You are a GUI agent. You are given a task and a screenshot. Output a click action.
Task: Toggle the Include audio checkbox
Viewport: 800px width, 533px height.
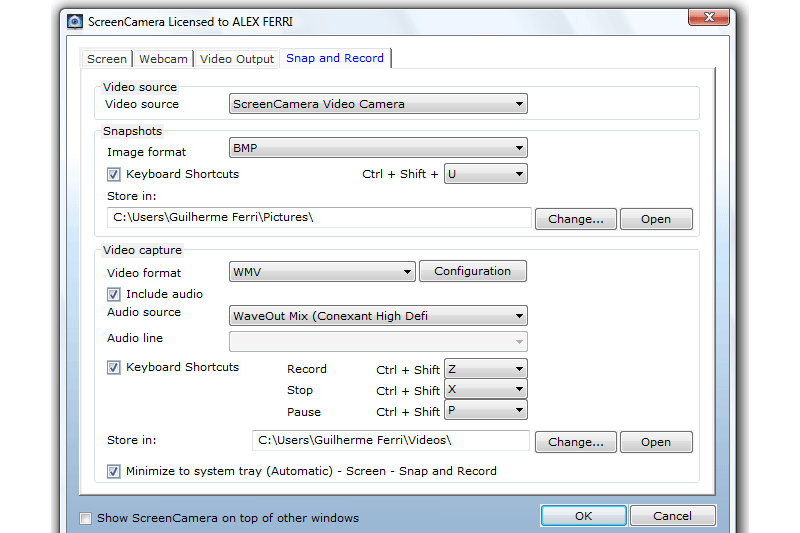click(114, 294)
